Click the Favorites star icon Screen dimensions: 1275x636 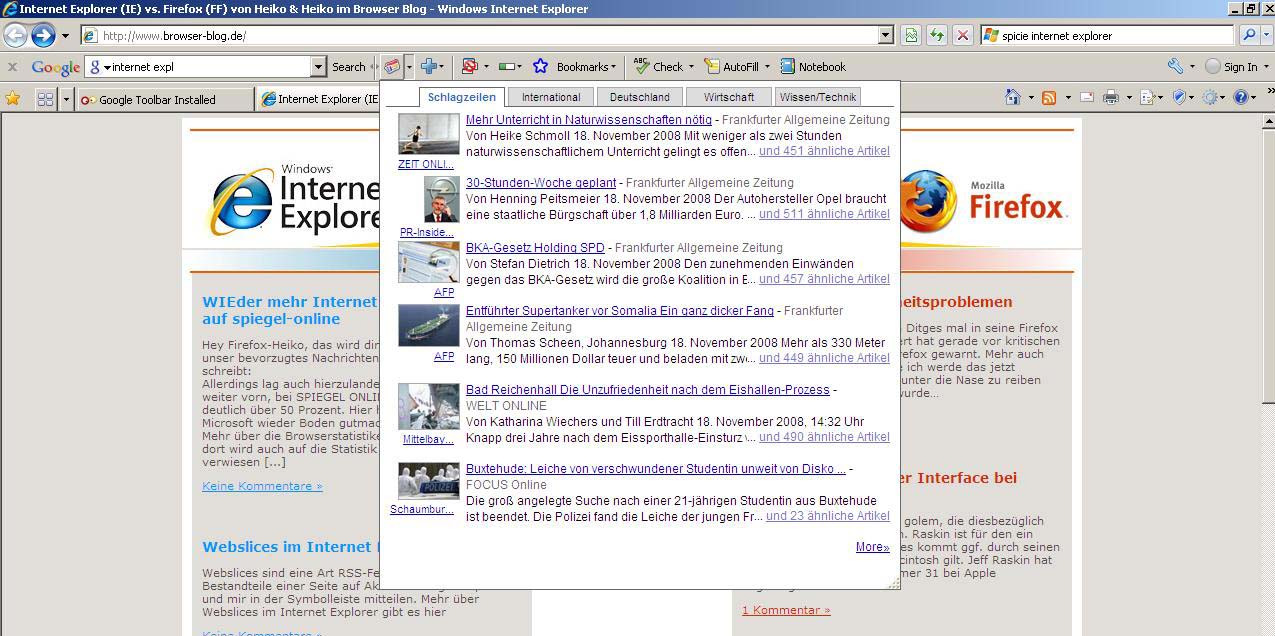click(13, 98)
